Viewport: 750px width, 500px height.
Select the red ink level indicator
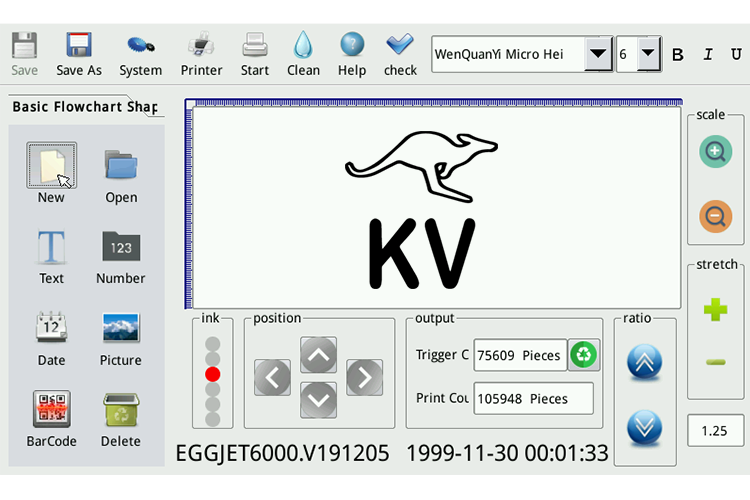tap(213, 374)
